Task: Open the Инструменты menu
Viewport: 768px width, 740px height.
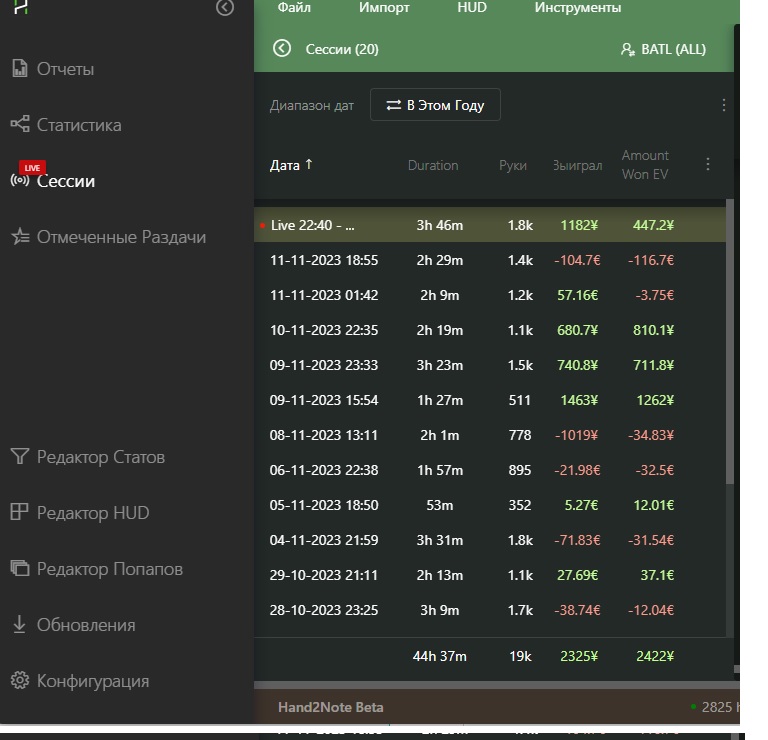Action: (577, 8)
